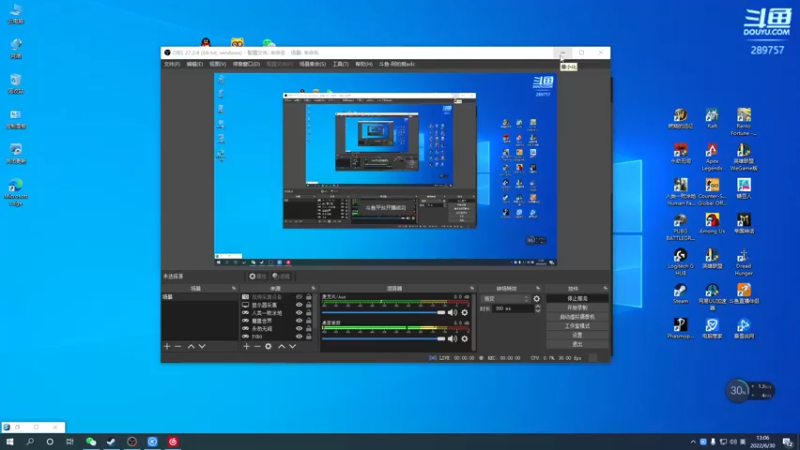Move the selected source down

click(x=292, y=346)
